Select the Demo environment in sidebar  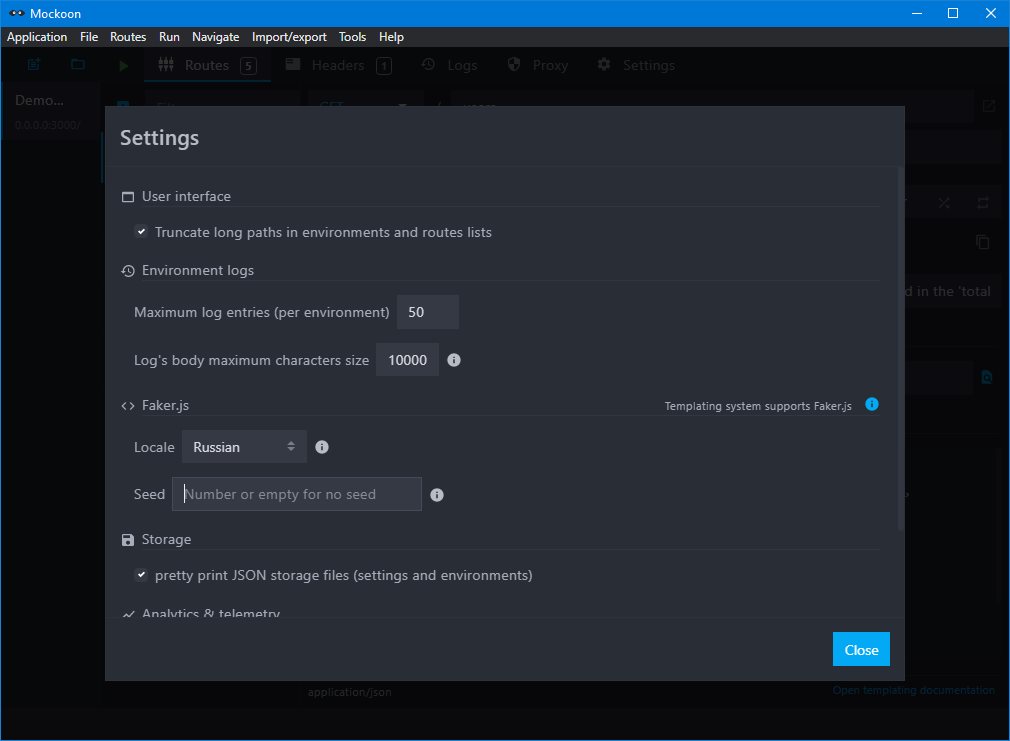(x=50, y=111)
